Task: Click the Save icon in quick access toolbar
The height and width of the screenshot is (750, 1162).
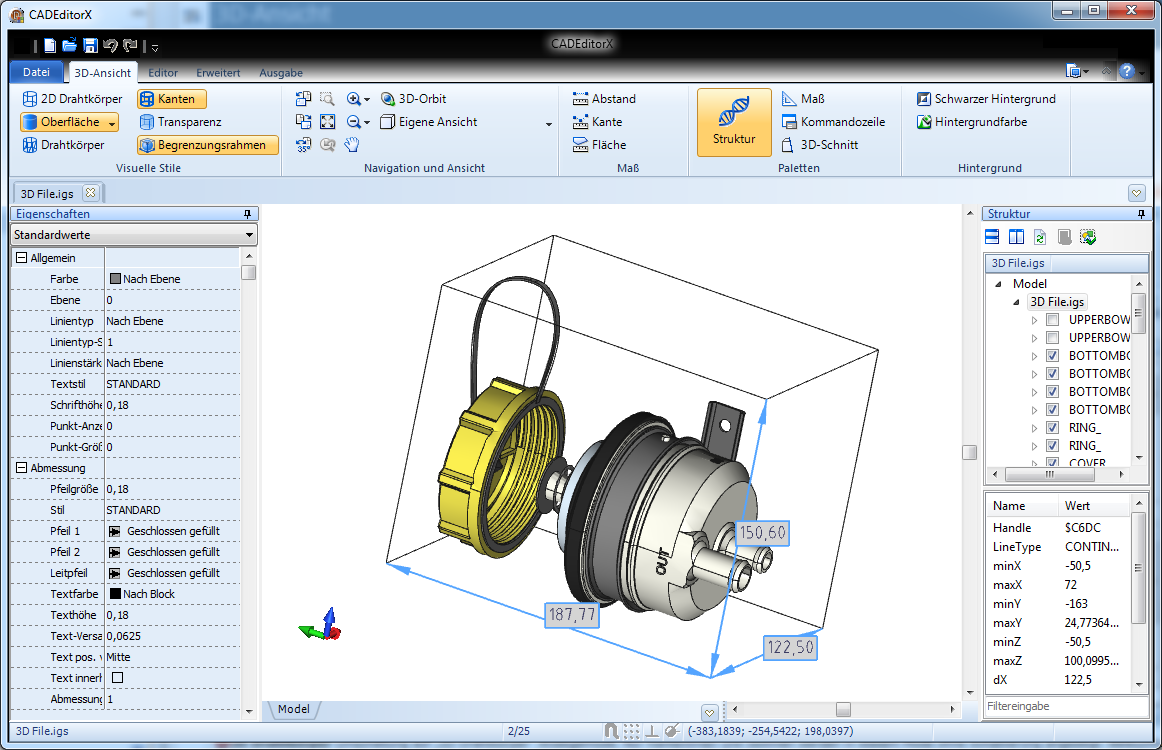Action: click(90, 45)
